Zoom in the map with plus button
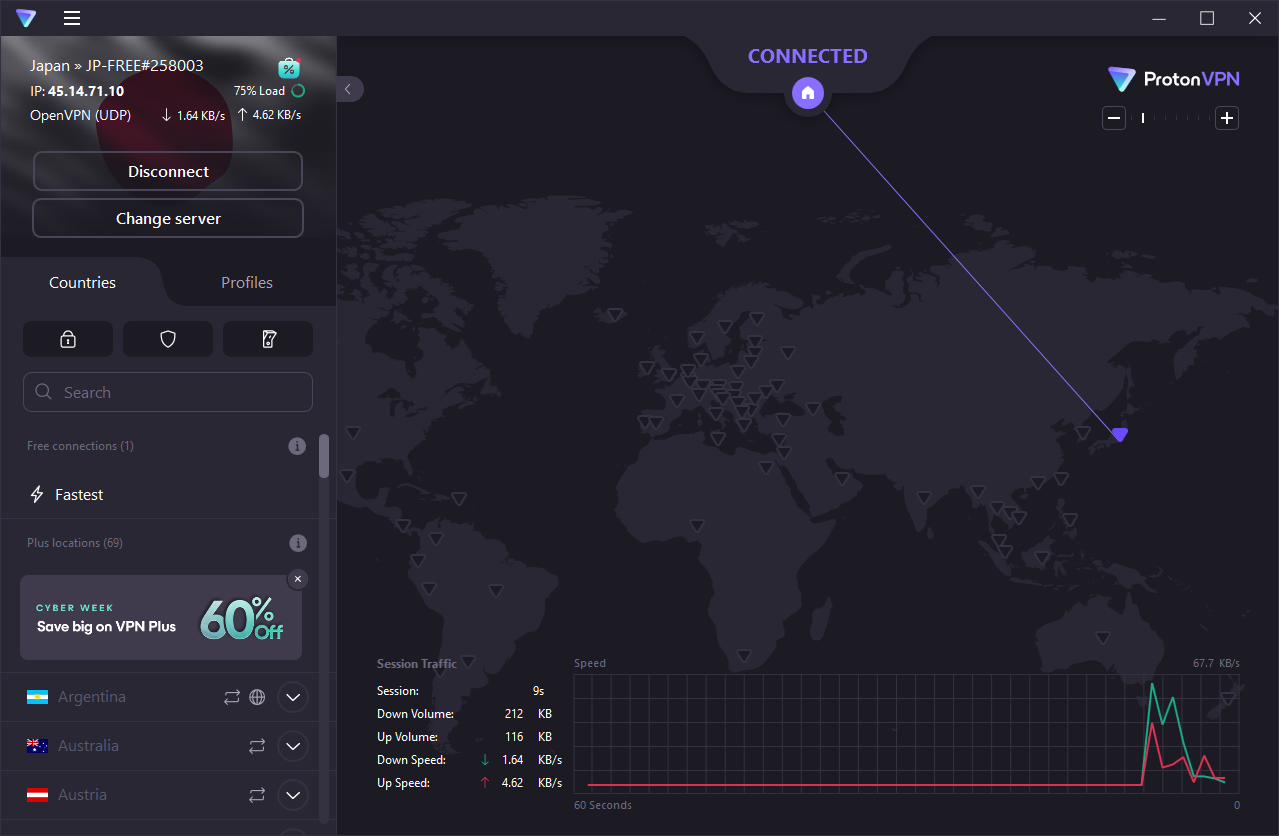 tap(1227, 118)
